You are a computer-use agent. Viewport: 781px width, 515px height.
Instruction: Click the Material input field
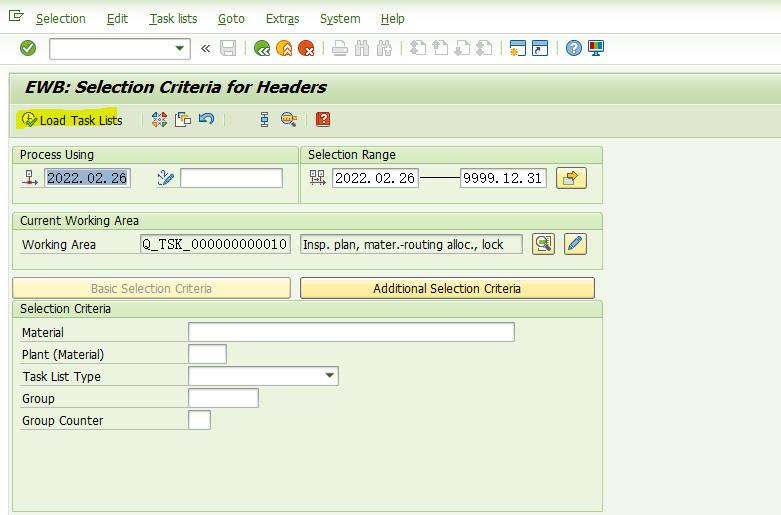point(351,332)
